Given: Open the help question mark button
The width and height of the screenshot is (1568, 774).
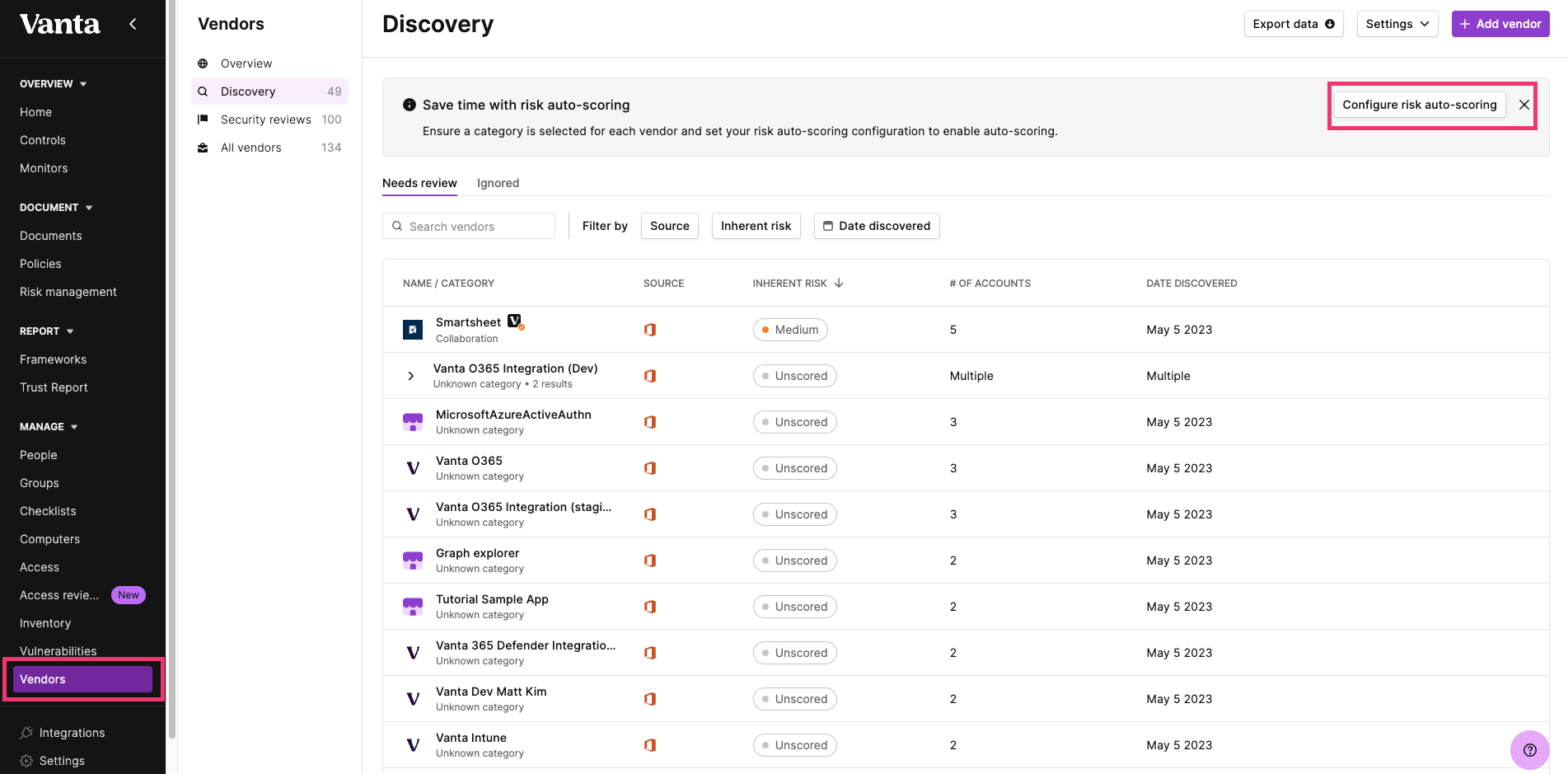Looking at the screenshot, I should tap(1530, 750).
